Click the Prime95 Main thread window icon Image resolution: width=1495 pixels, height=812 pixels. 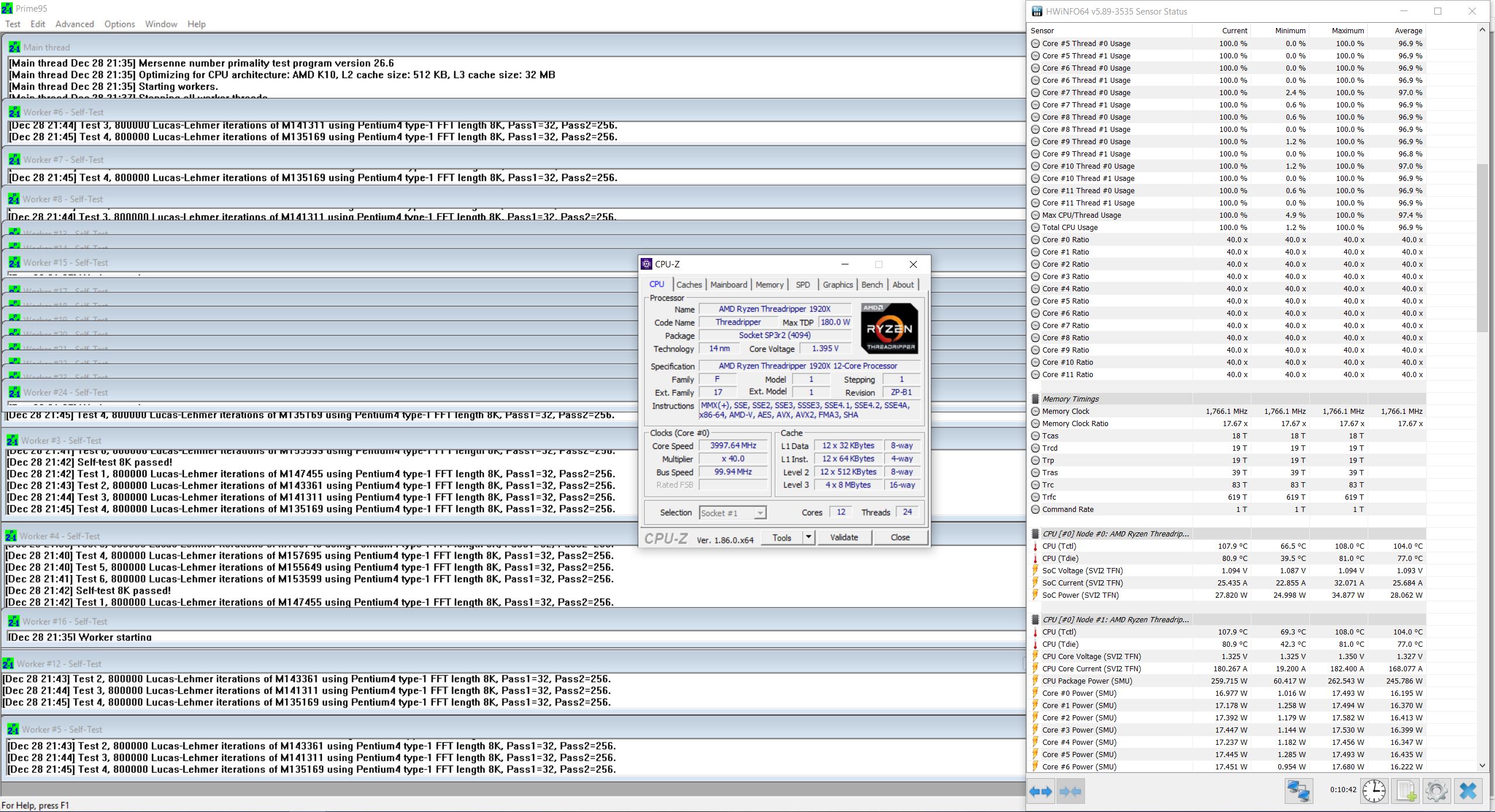pos(15,47)
